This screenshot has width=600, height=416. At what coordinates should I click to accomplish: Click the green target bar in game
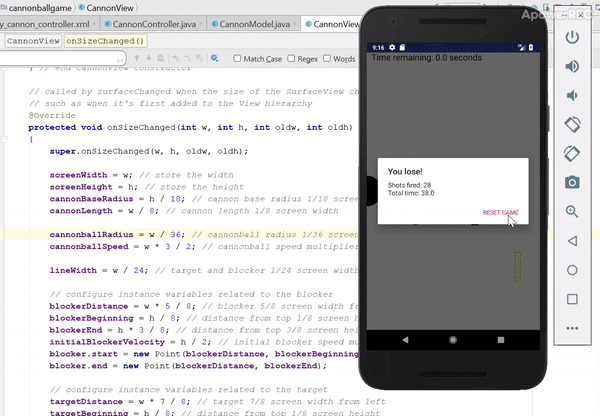[518, 268]
